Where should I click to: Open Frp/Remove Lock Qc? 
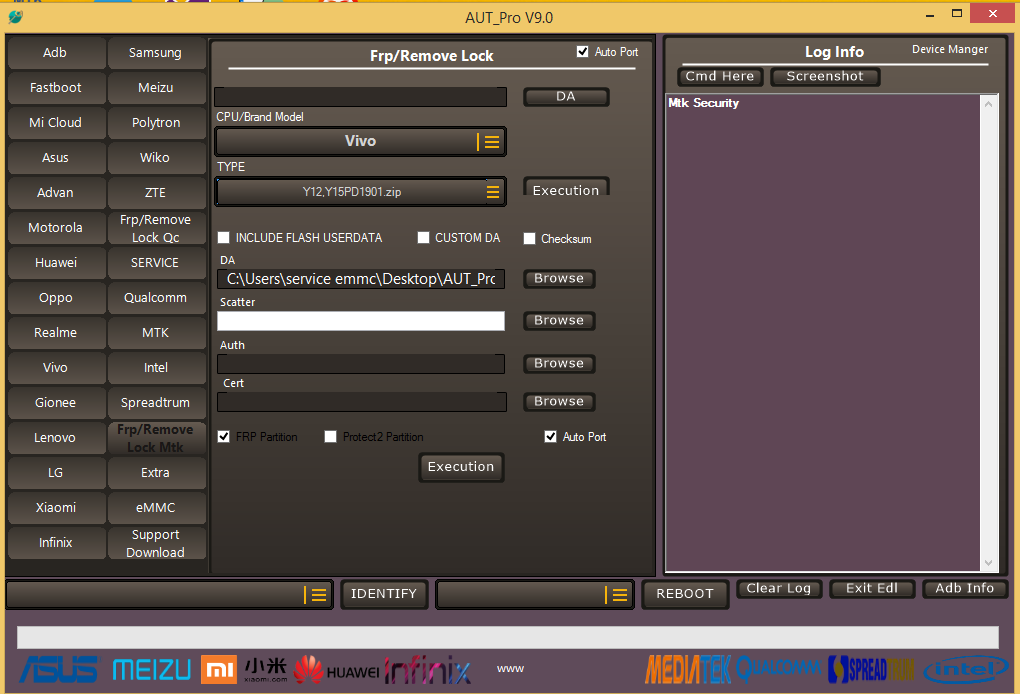pos(155,228)
